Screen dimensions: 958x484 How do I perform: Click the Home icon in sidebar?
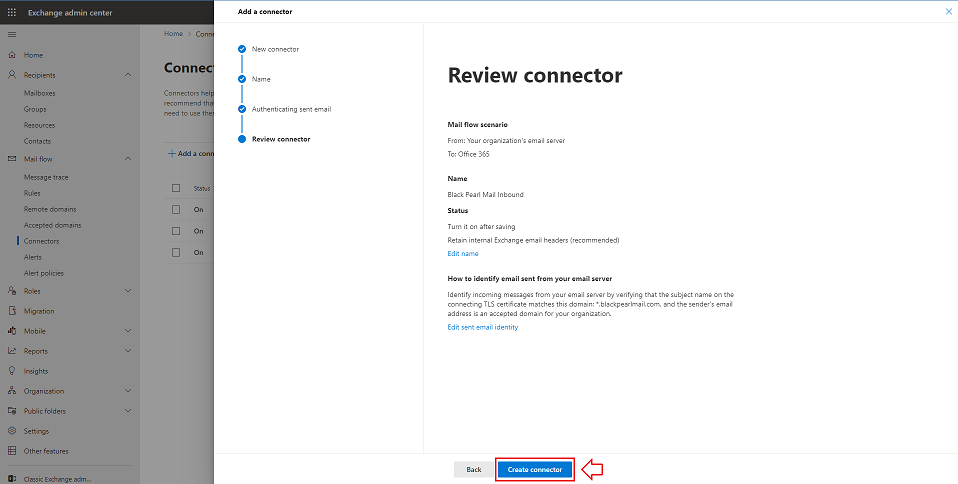(12, 55)
